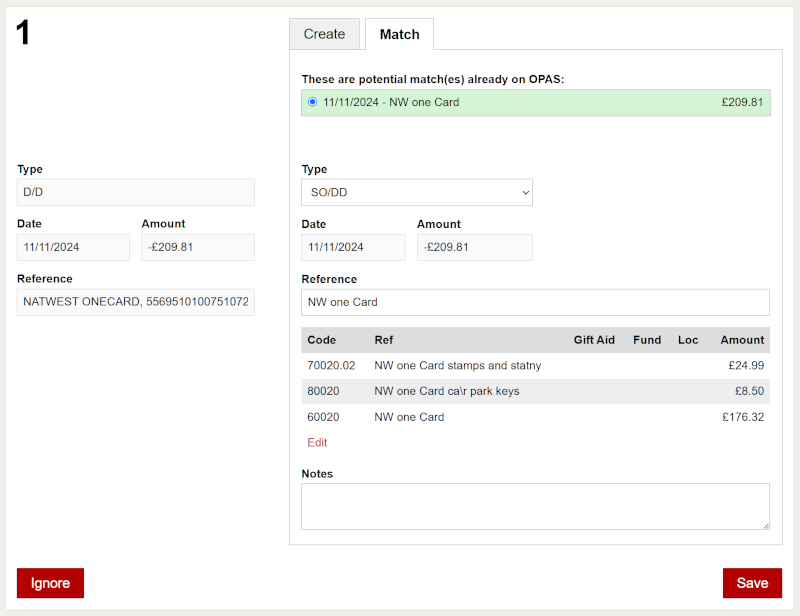The image size is (800, 616).
Task: Save the matched transaction
Action: [x=752, y=583]
